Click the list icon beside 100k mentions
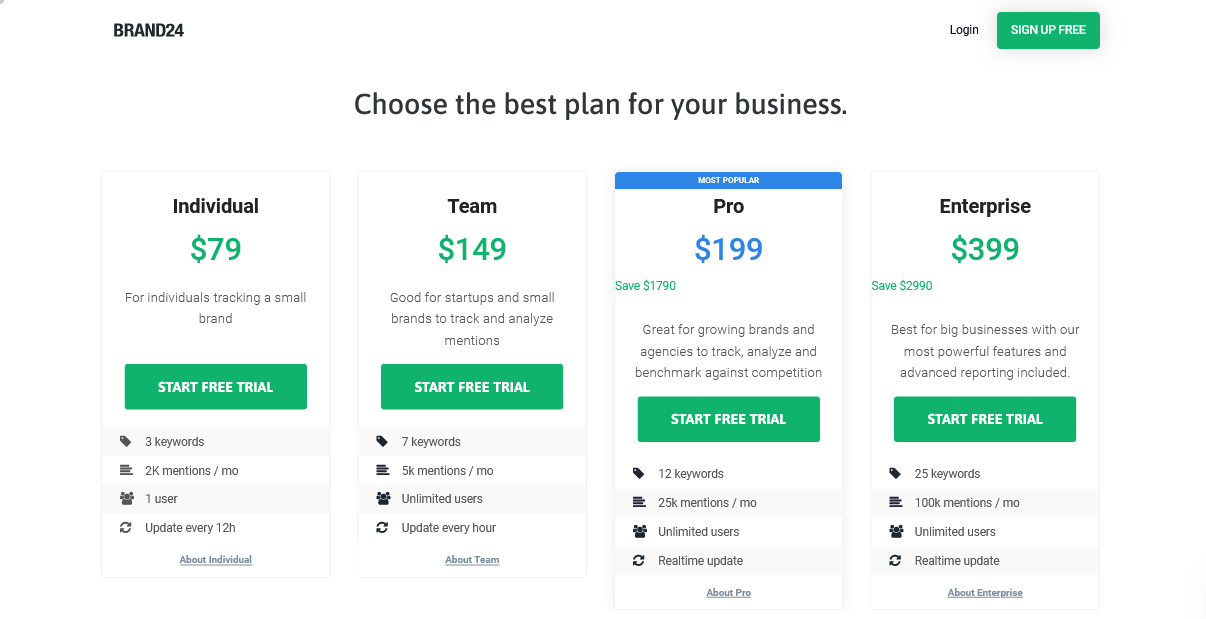1206x619 pixels. [895, 502]
